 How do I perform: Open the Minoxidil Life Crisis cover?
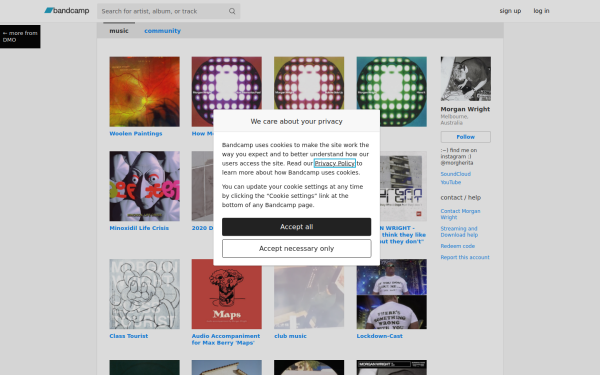coord(144,186)
